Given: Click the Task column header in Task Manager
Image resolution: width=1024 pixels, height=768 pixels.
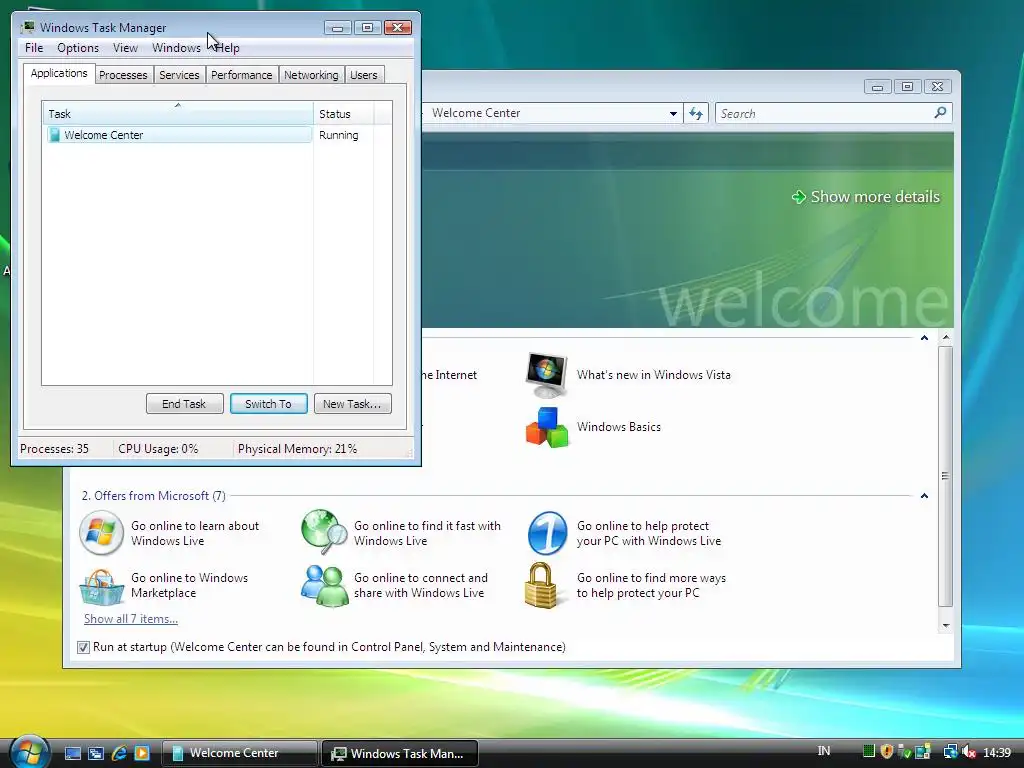Looking at the screenshot, I should [x=178, y=114].
